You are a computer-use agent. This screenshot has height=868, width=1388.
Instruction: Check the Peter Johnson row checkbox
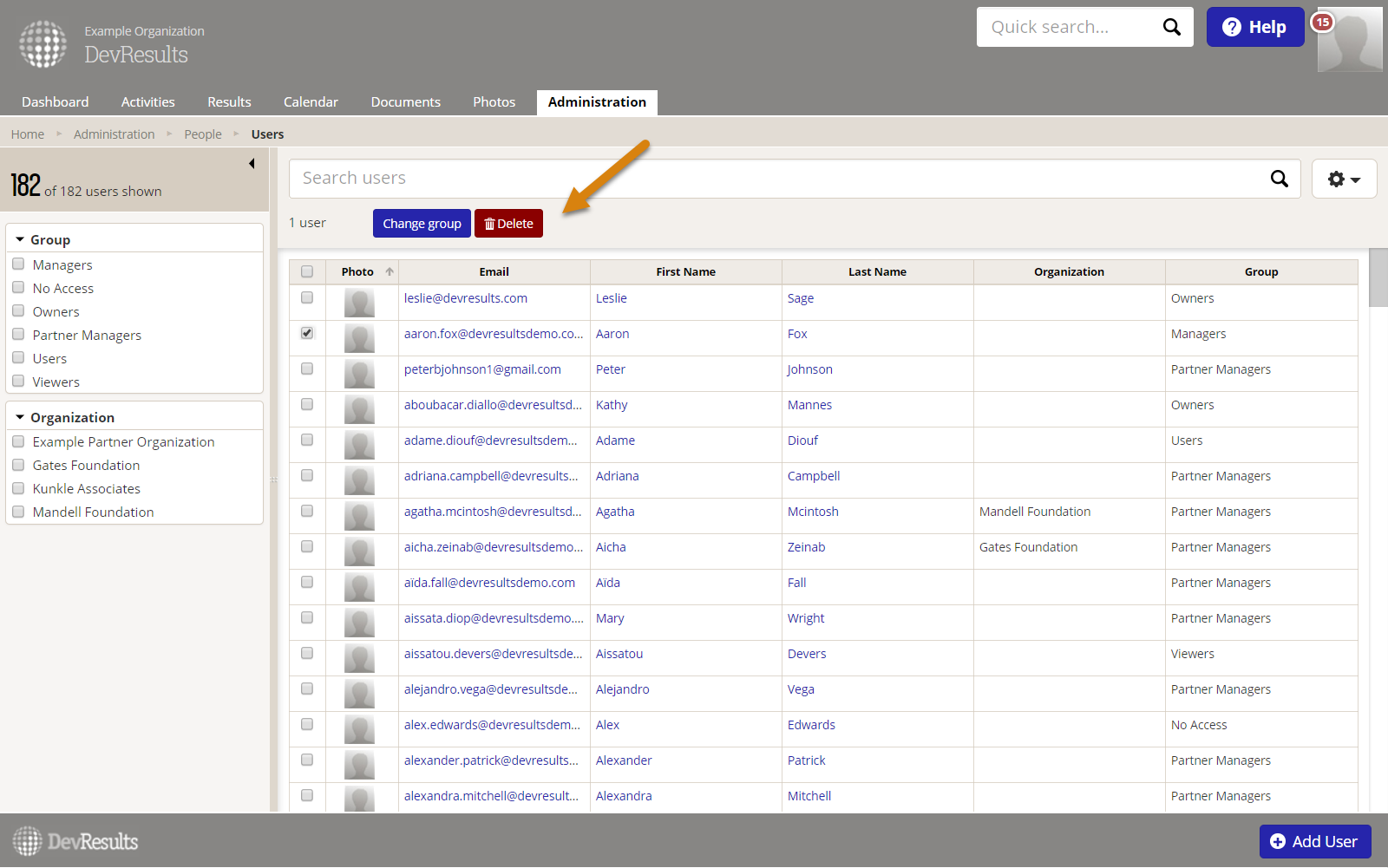(x=307, y=369)
